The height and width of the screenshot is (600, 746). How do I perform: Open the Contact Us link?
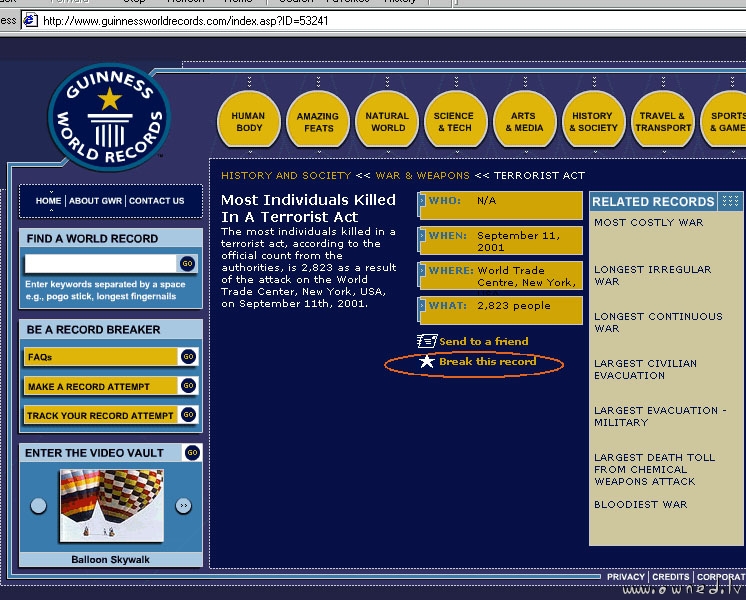[x=157, y=200]
